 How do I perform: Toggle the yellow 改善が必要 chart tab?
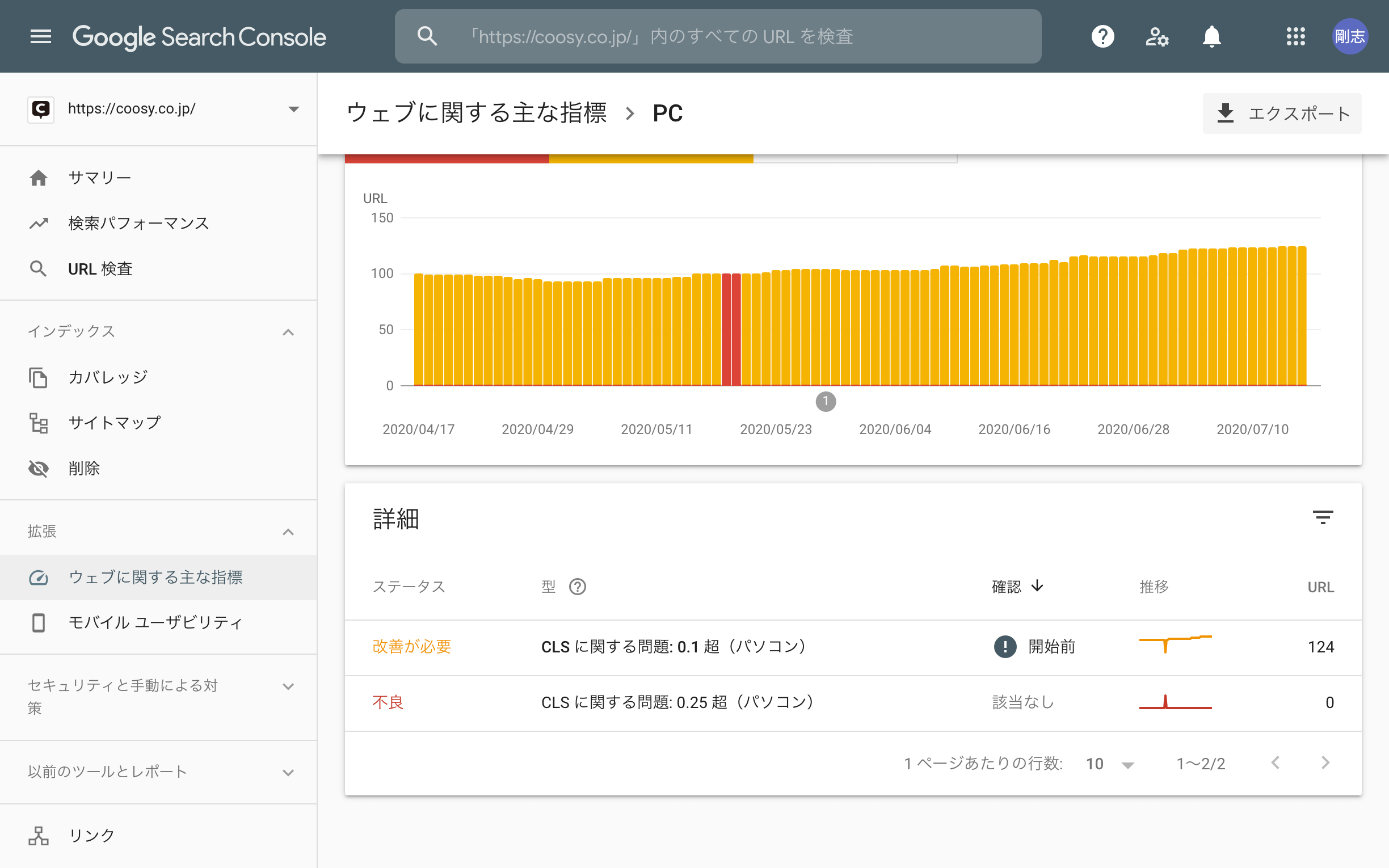pyautogui.click(x=651, y=158)
